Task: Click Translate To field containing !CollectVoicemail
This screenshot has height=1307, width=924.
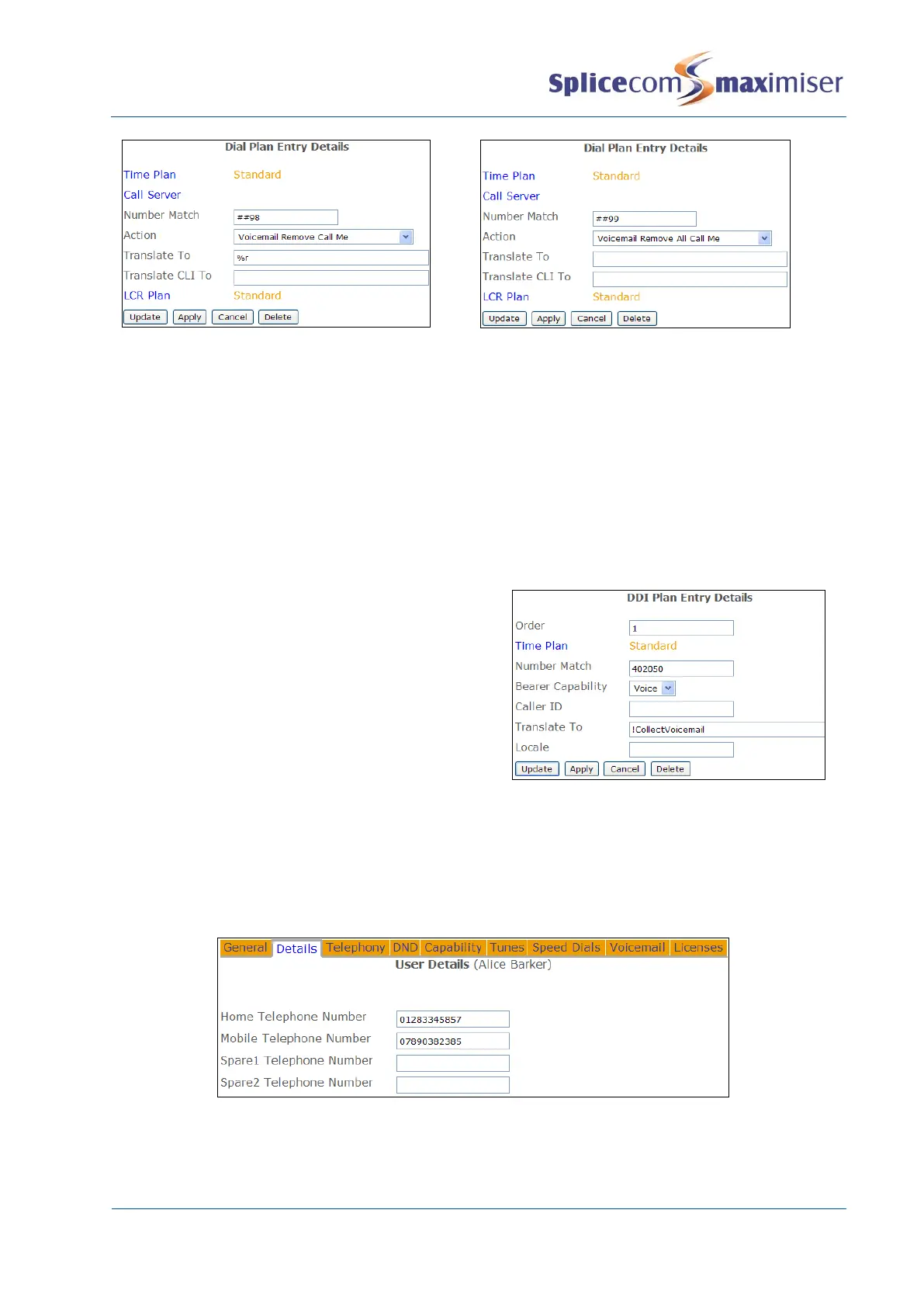Action: pos(727,730)
